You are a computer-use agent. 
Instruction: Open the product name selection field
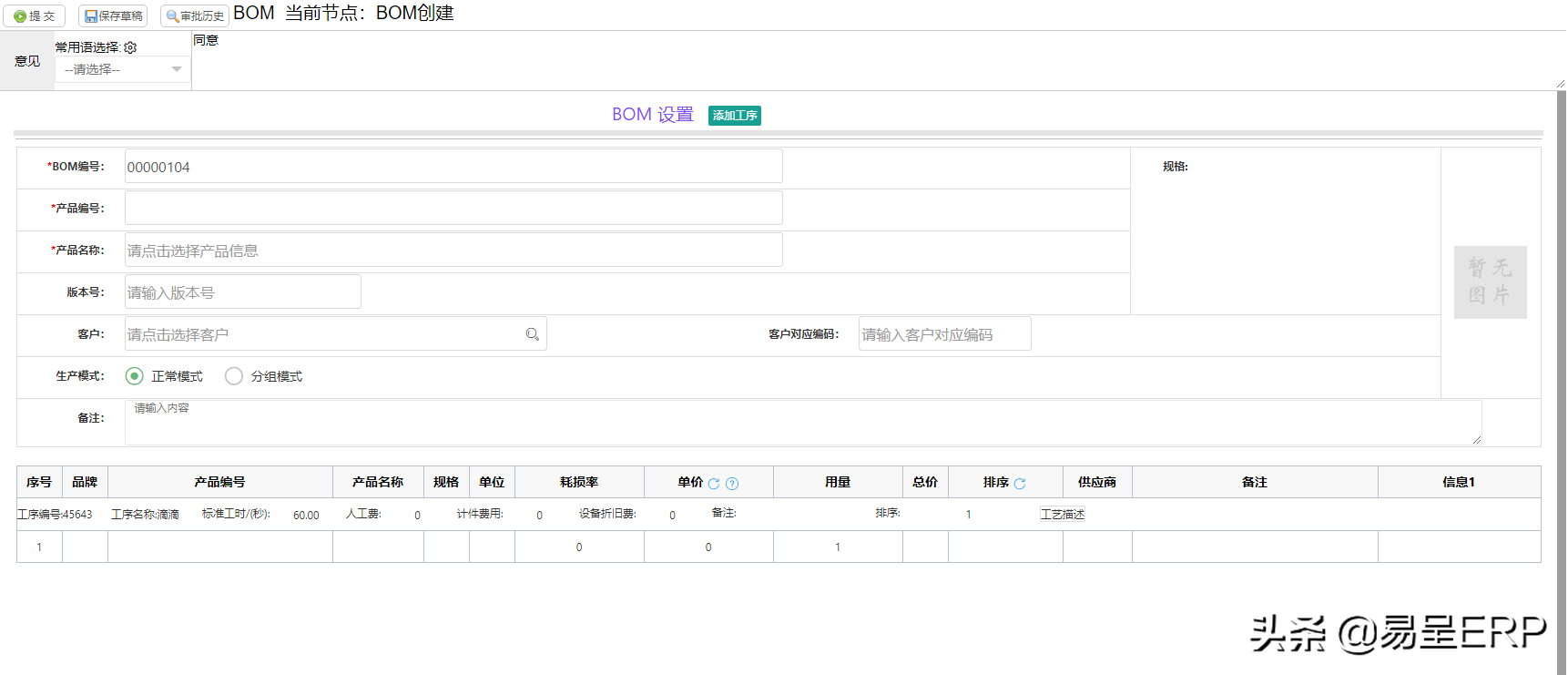coord(453,251)
